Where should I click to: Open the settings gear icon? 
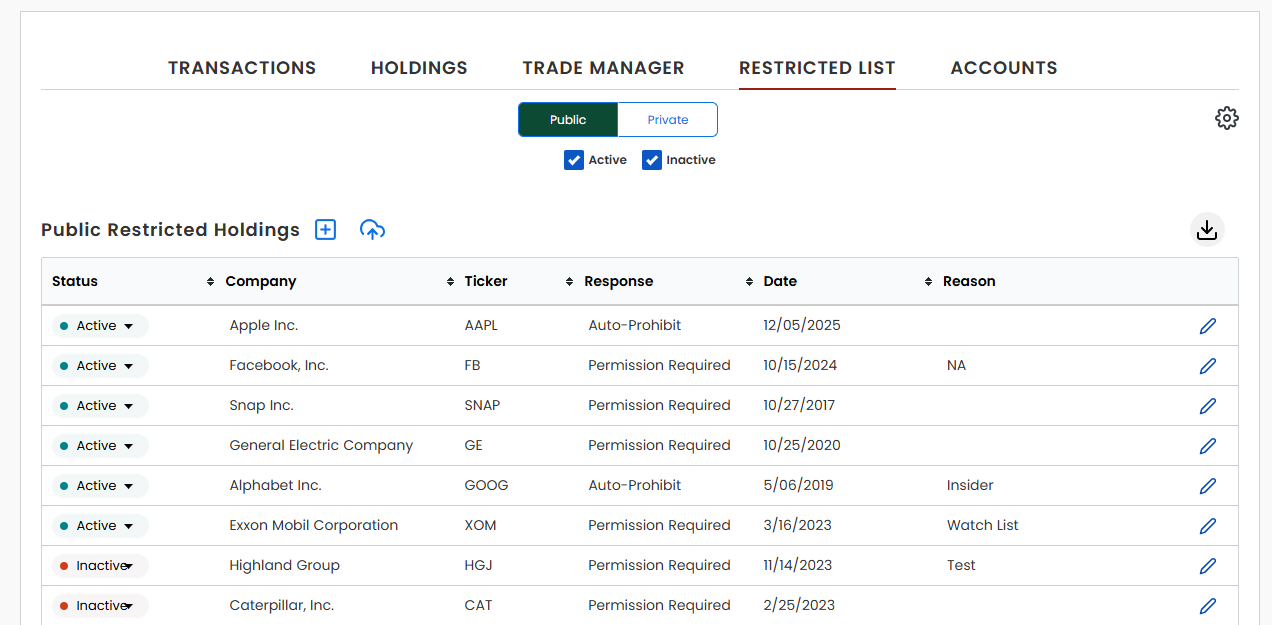click(x=1227, y=118)
